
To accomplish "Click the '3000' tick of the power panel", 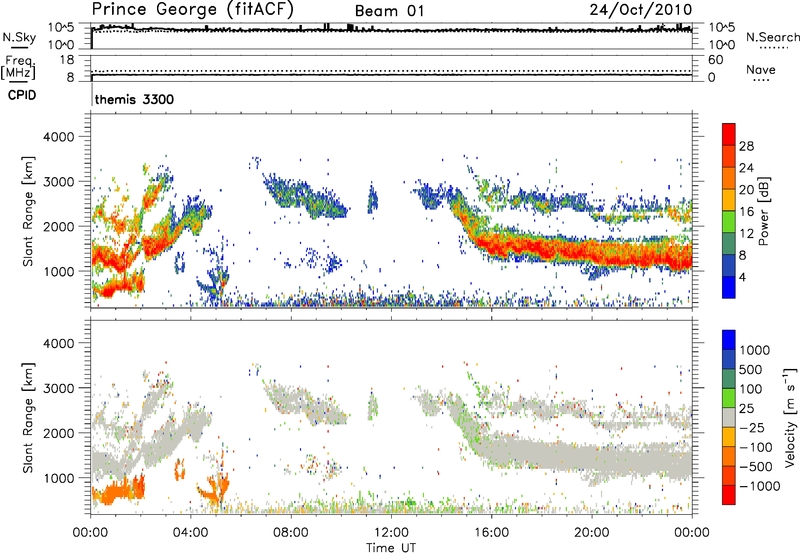I will pos(58,182).
